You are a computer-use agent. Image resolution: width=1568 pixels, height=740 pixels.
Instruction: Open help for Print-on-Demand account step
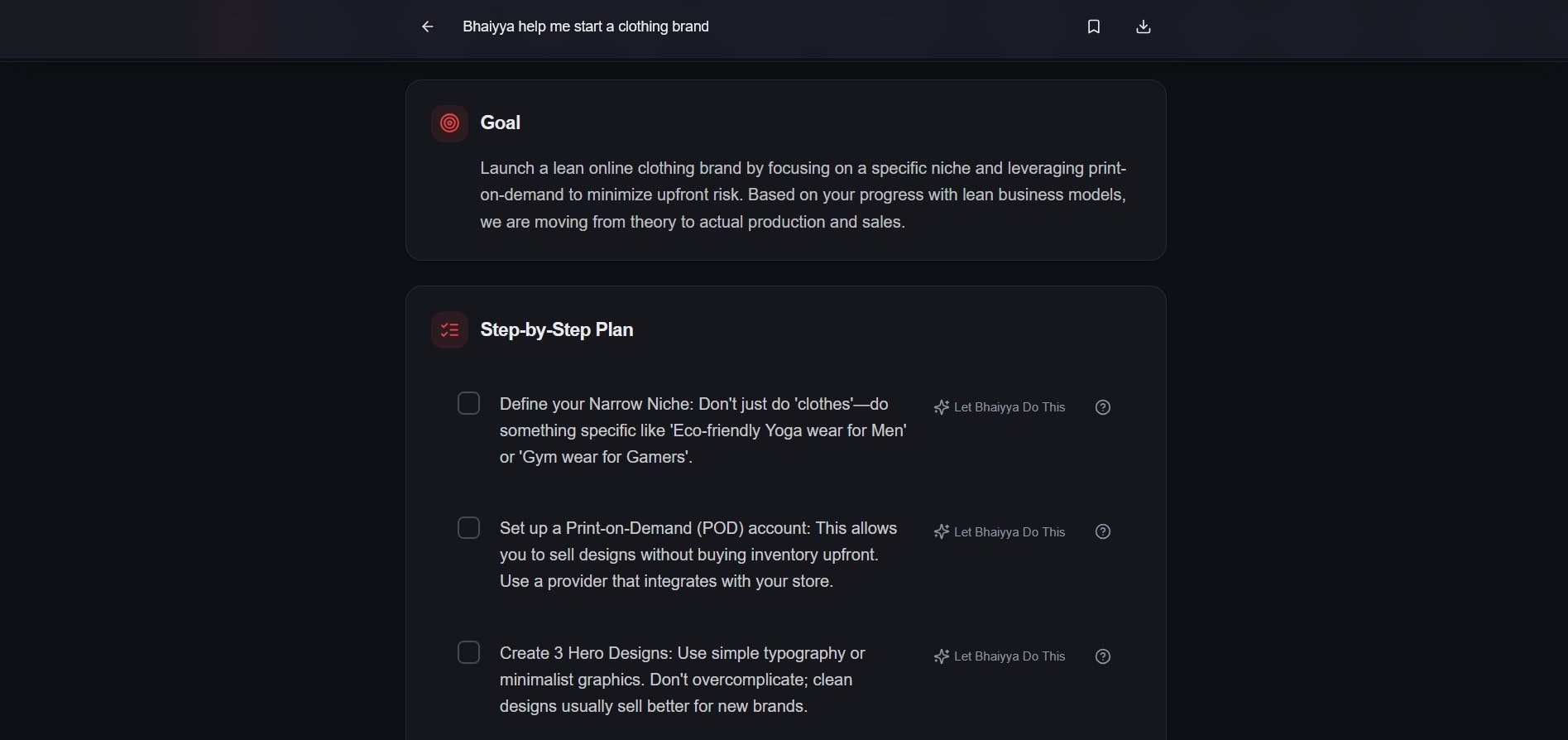tap(1102, 531)
